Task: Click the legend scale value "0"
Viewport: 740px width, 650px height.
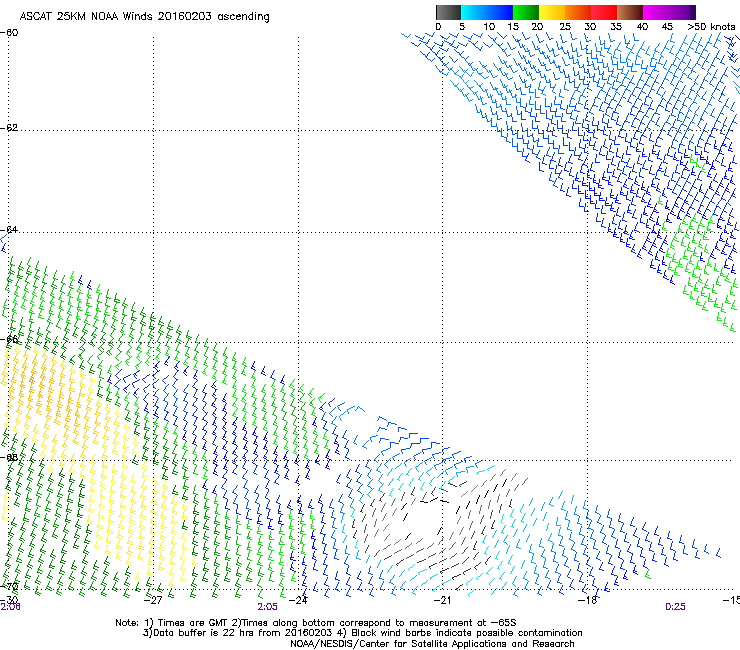Action: (x=438, y=27)
